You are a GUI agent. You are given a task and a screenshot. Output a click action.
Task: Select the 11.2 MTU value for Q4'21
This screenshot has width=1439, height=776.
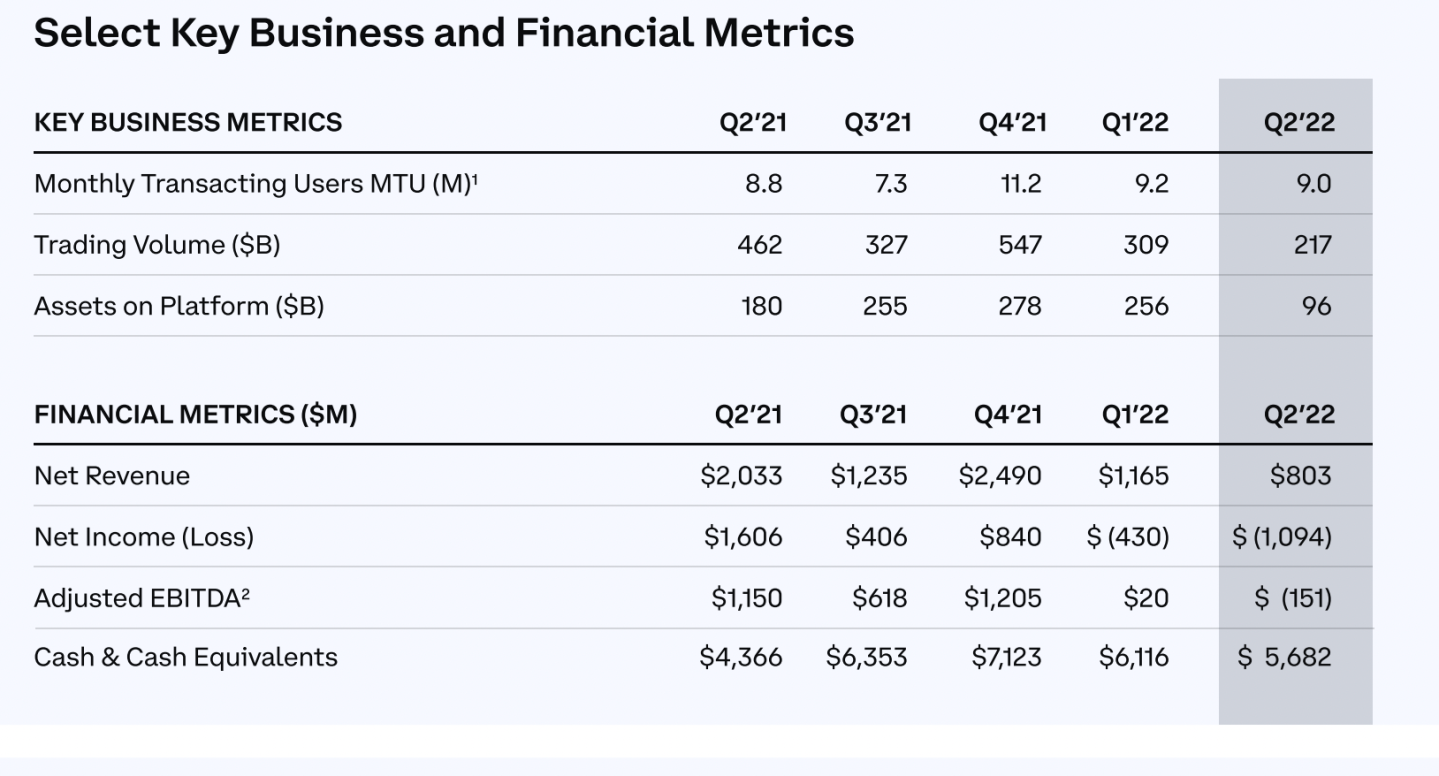click(1021, 184)
